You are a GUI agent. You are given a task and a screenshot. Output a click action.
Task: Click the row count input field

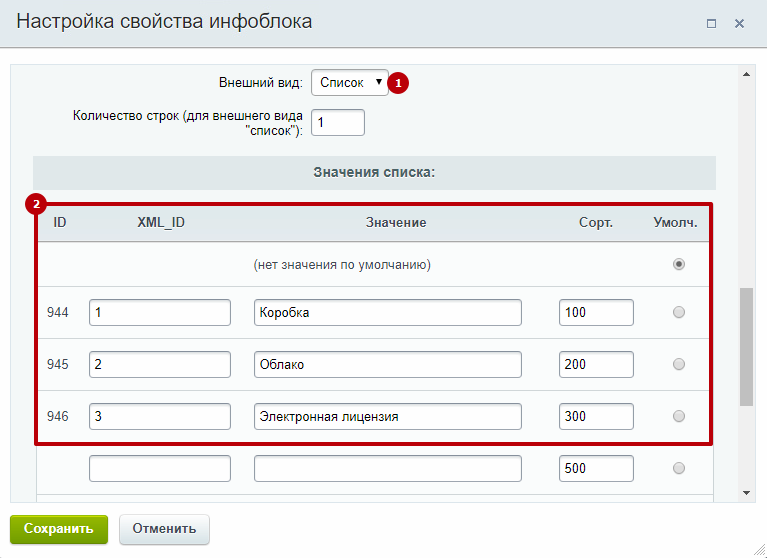tap(338, 122)
